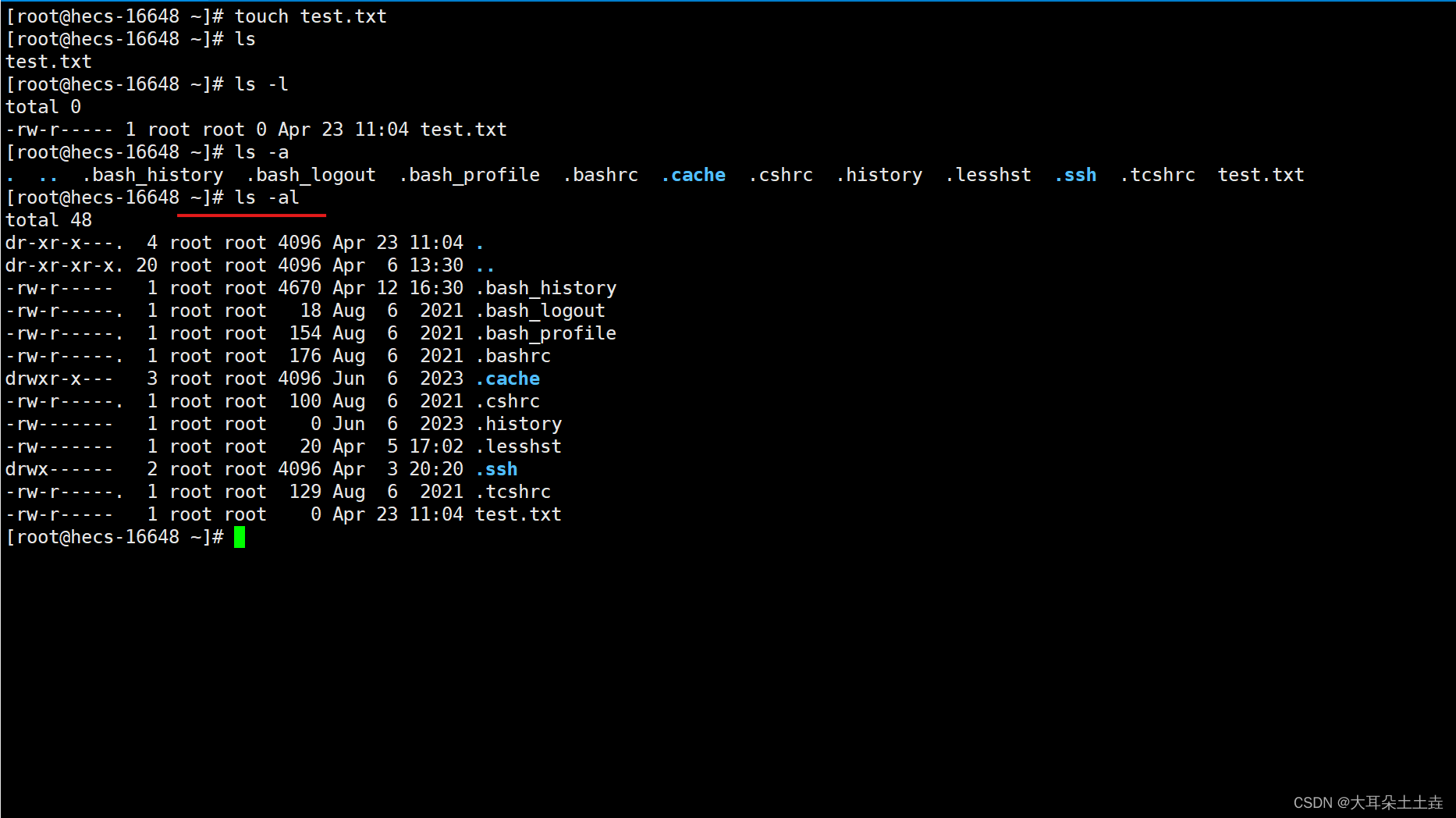The height and width of the screenshot is (818, 1456).
Task: Click the time 13:30 in the listing
Action: pyautogui.click(x=436, y=265)
